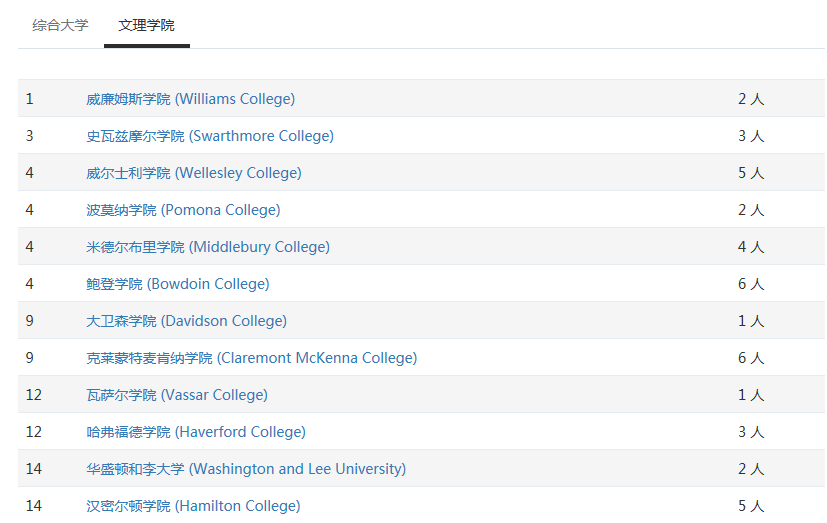Open the Swarthmore College link
This screenshot has width=827, height=523.
[x=210, y=136]
